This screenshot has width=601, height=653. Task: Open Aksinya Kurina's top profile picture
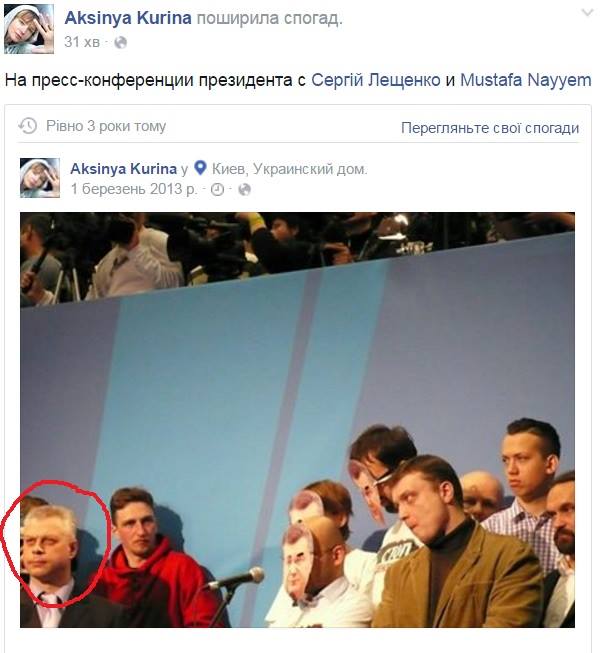[x=29, y=29]
